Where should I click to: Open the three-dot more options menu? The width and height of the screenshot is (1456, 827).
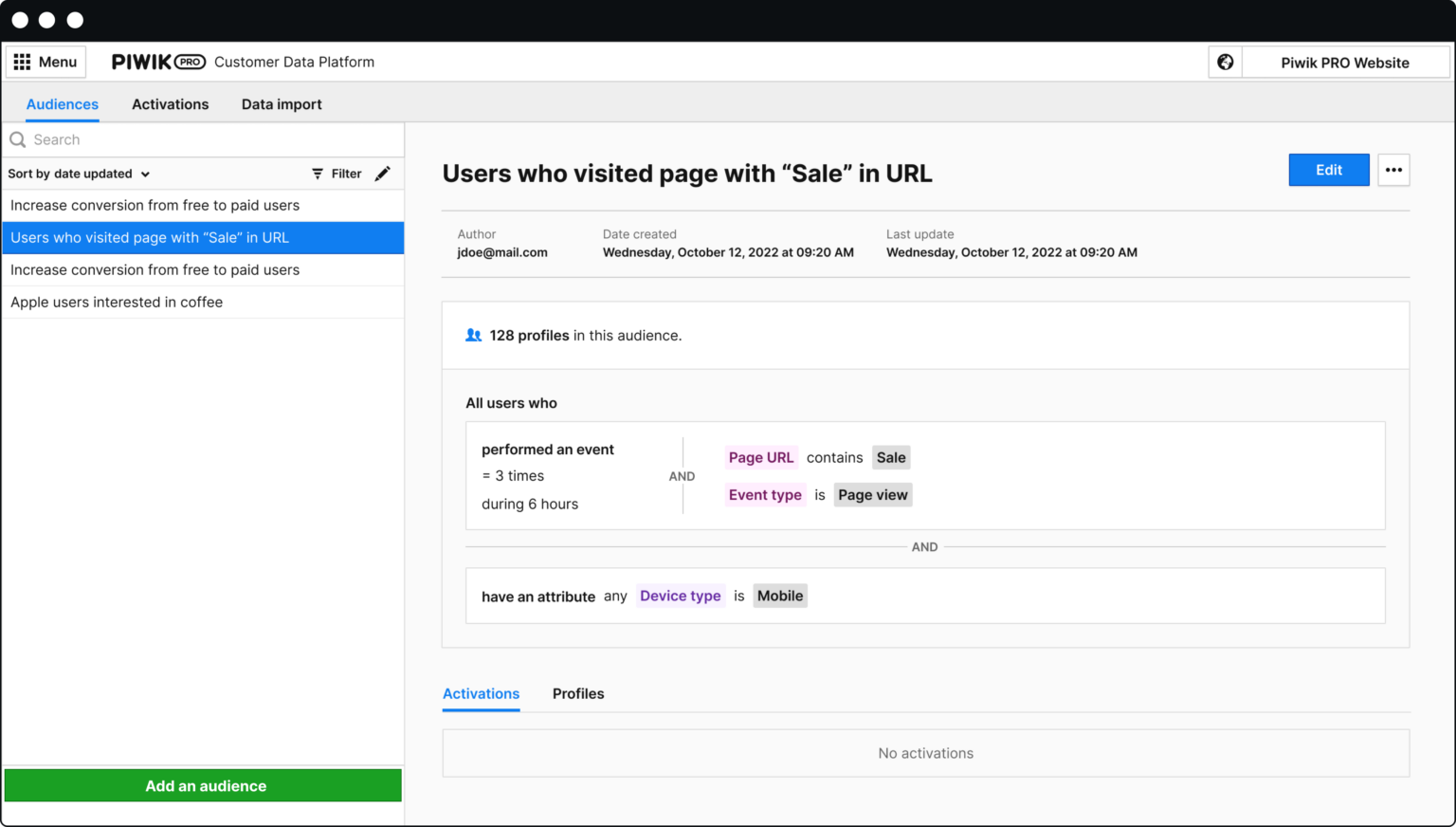[x=1393, y=170]
